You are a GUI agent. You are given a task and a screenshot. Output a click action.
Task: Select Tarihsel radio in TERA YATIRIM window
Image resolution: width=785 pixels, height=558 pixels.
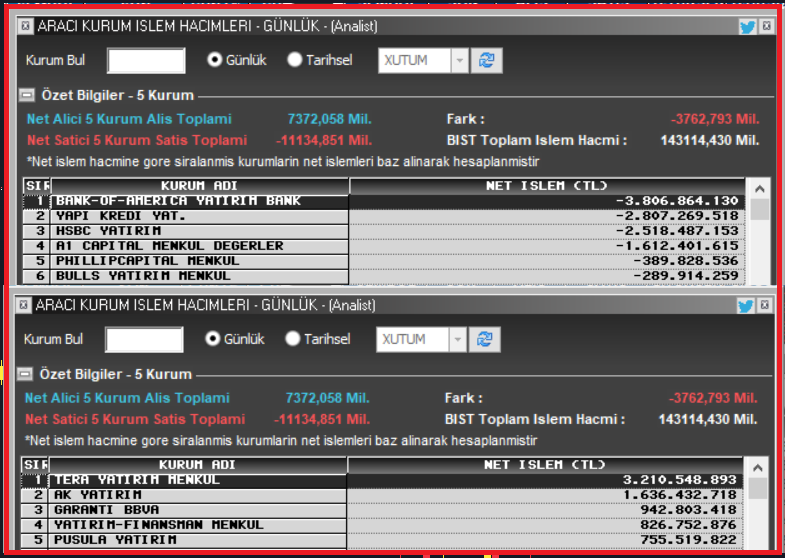tap(292, 339)
